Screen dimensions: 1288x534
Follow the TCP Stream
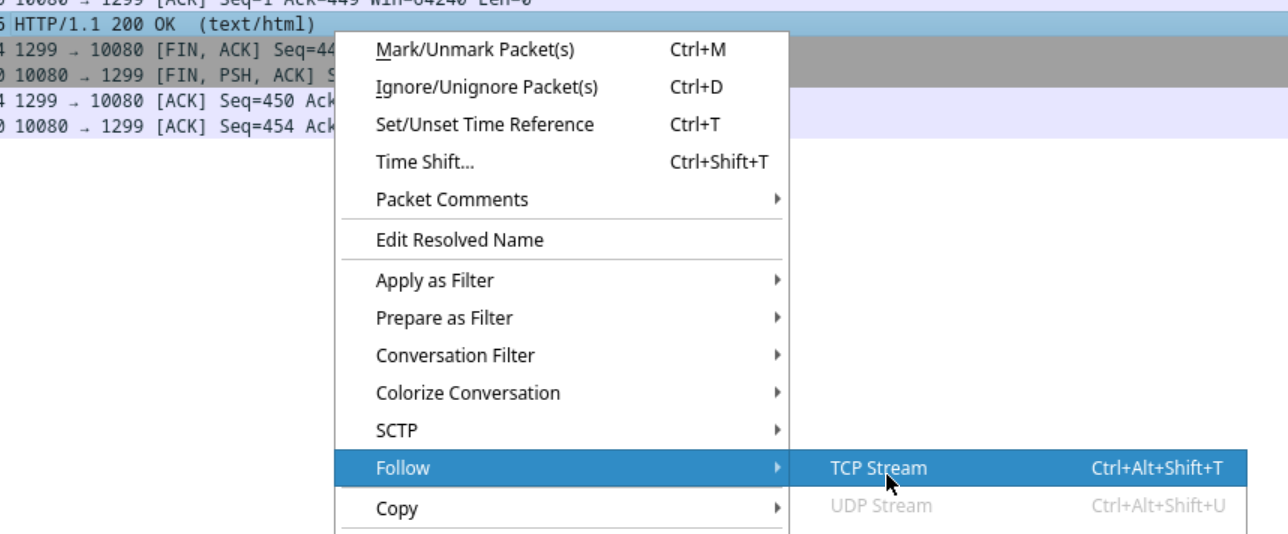pos(878,468)
